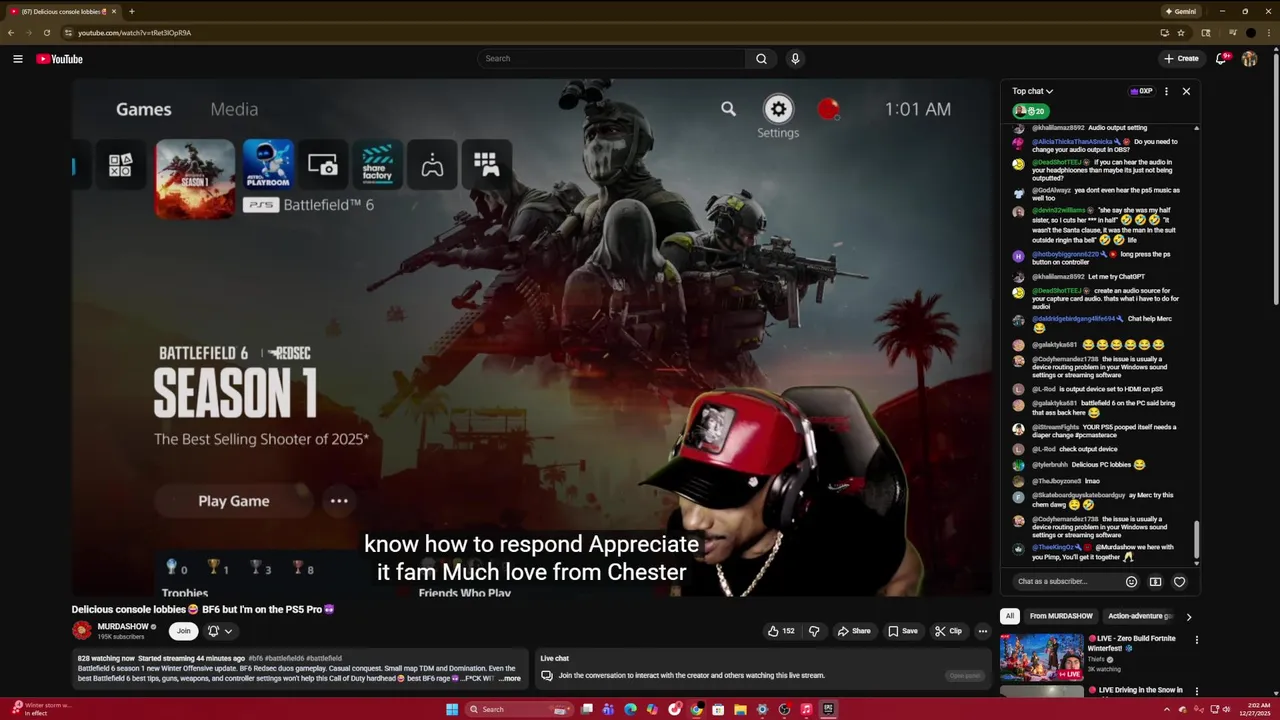Open Super Chat purchase icon
Screen dimensions: 1280x720
click(x=1155, y=582)
